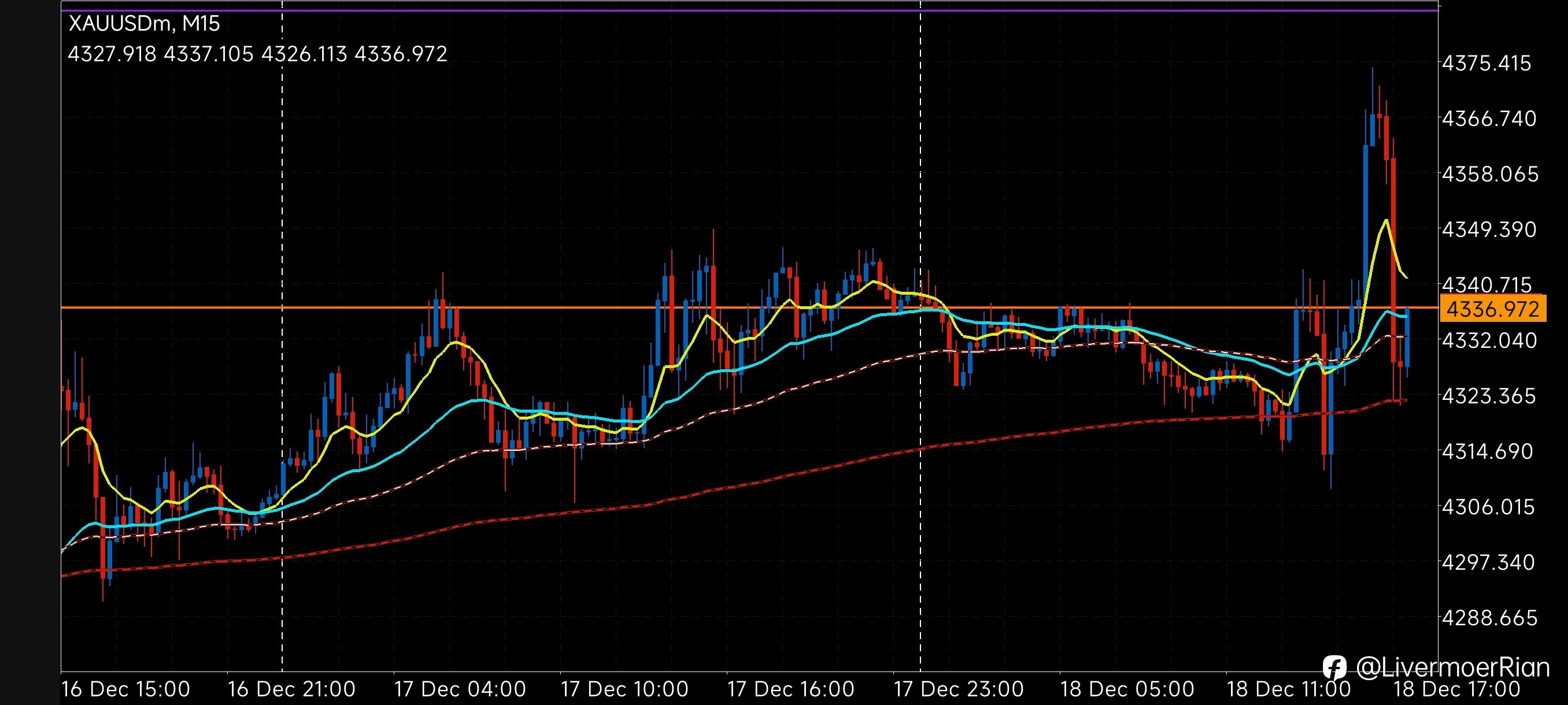1568x705 pixels.
Task: Click the OHLC values line under symbol
Action: pyautogui.click(x=257, y=54)
